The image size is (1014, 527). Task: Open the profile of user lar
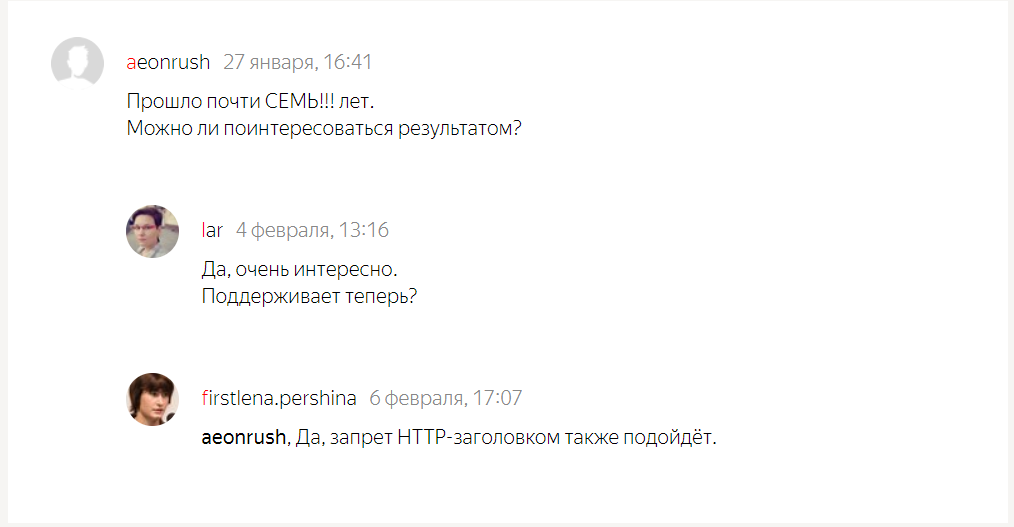(212, 230)
